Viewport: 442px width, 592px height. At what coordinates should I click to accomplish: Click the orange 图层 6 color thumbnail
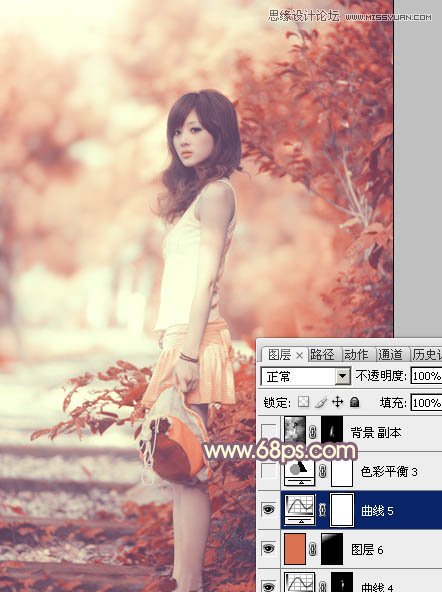pyautogui.click(x=295, y=549)
